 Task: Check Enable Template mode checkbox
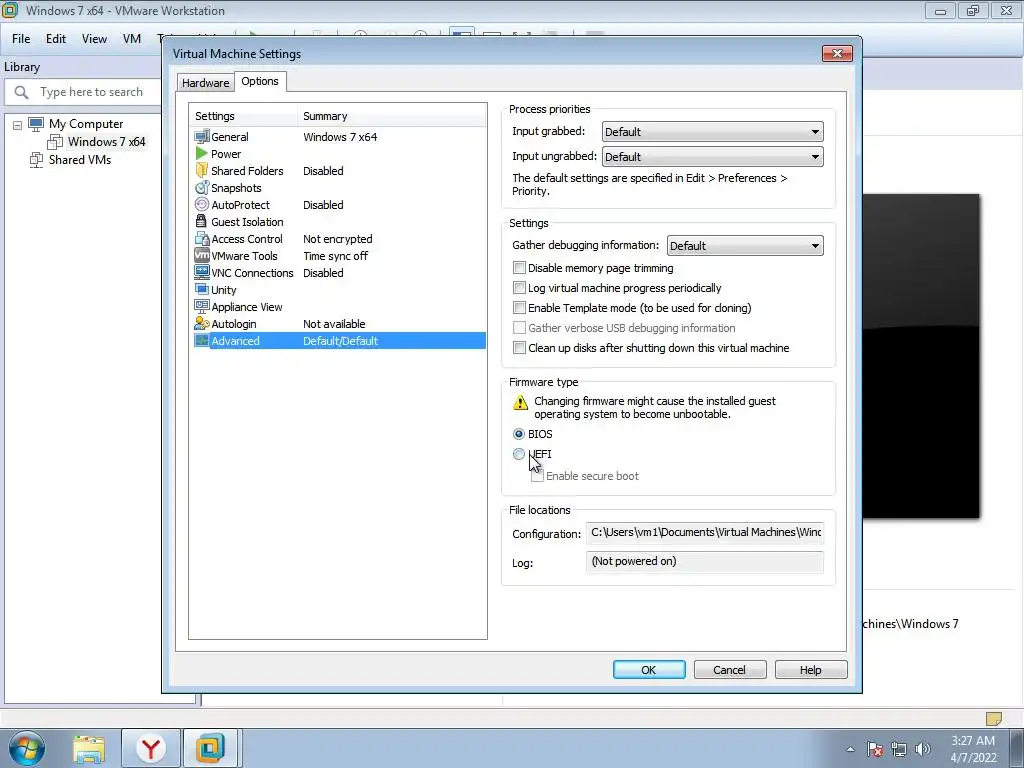pyautogui.click(x=519, y=308)
